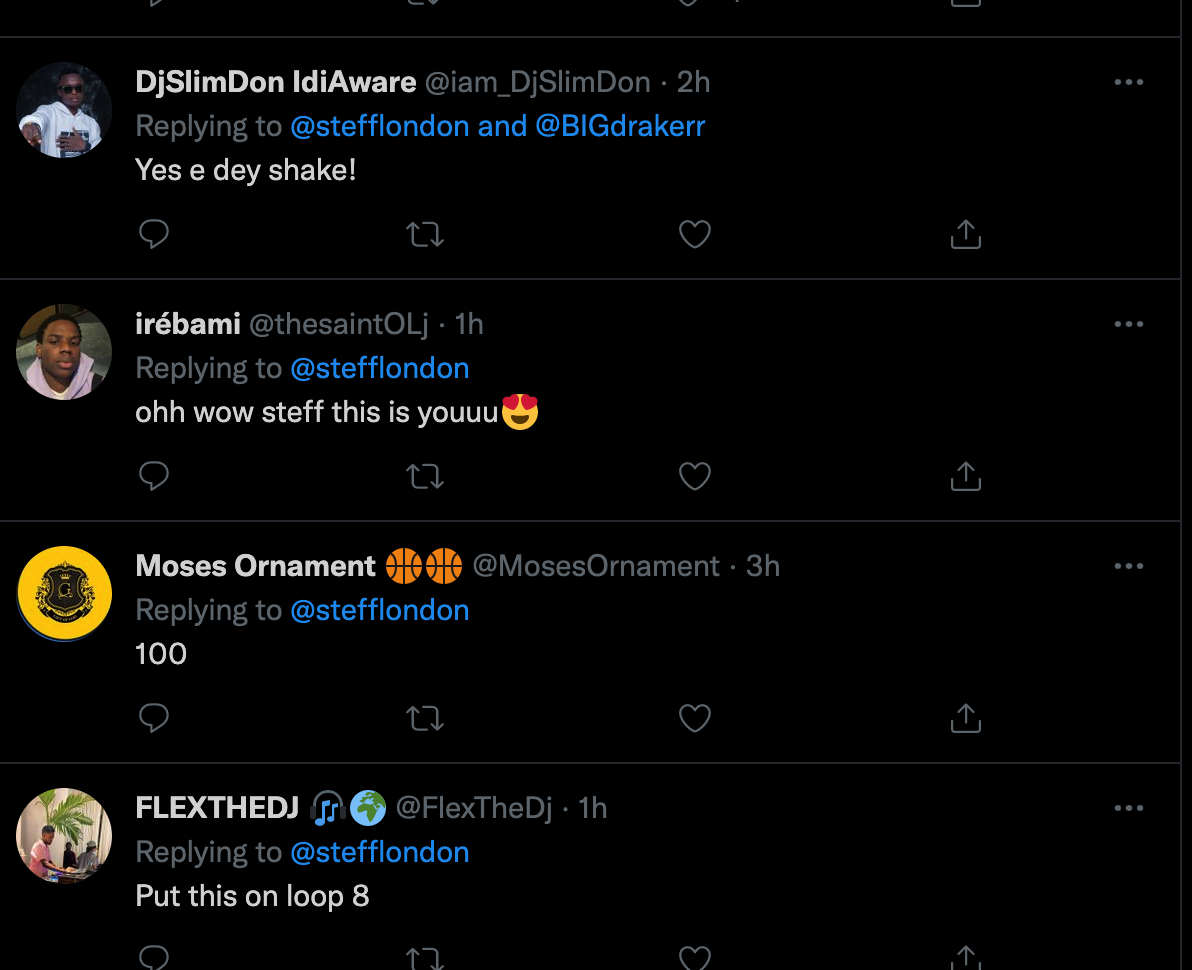The height and width of the screenshot is (970, 1192).
Task: Open more options for DjSlimDon's tweet
Action: click(1128, 82)
